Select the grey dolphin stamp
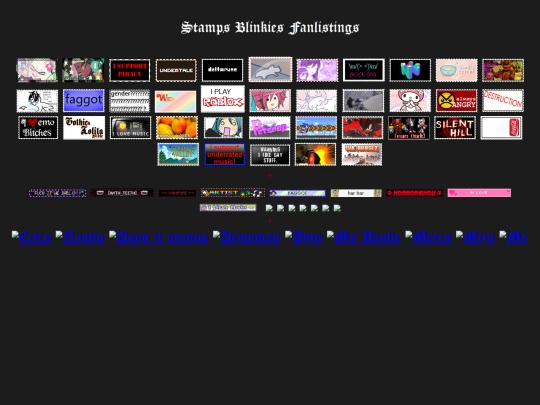The width and height of the screenshot is (540, 405). (x=270, y=70)
